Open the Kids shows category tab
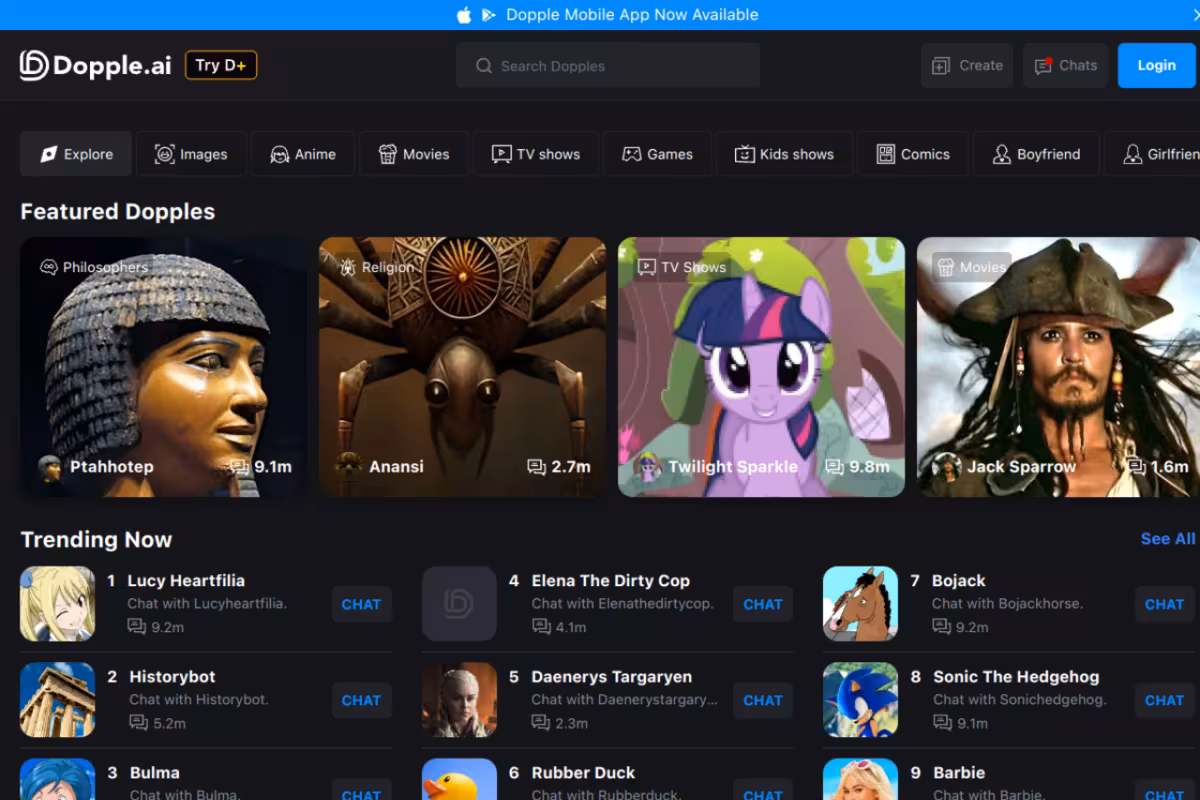Image resolution: width=1200 pixels, height=800 pixels. pos(784,154)
